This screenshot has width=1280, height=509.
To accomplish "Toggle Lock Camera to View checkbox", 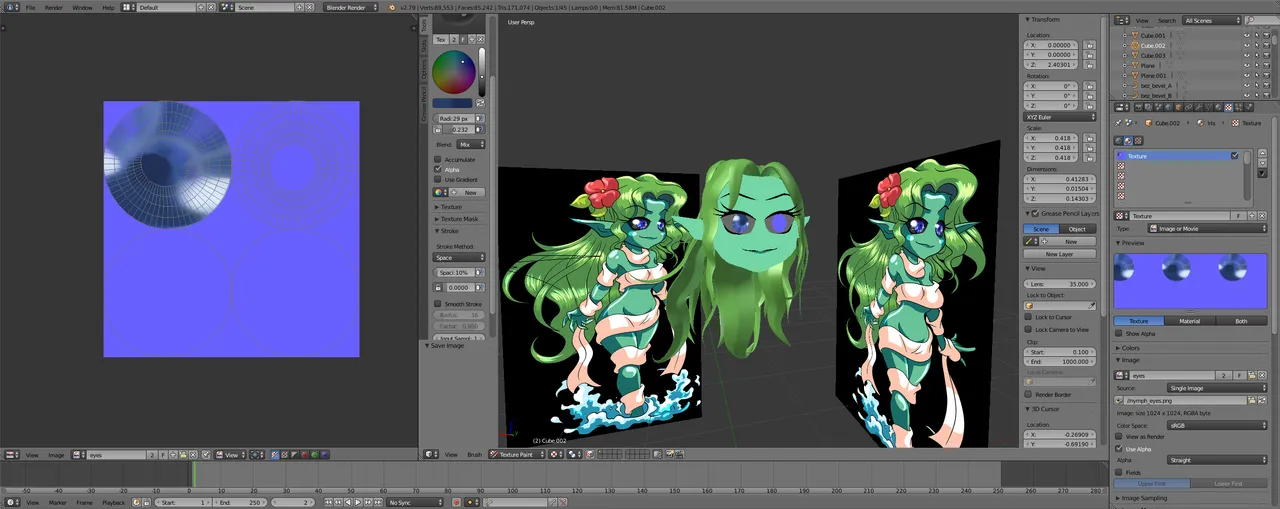I will pyautogui.click(x=1030, y=330).
